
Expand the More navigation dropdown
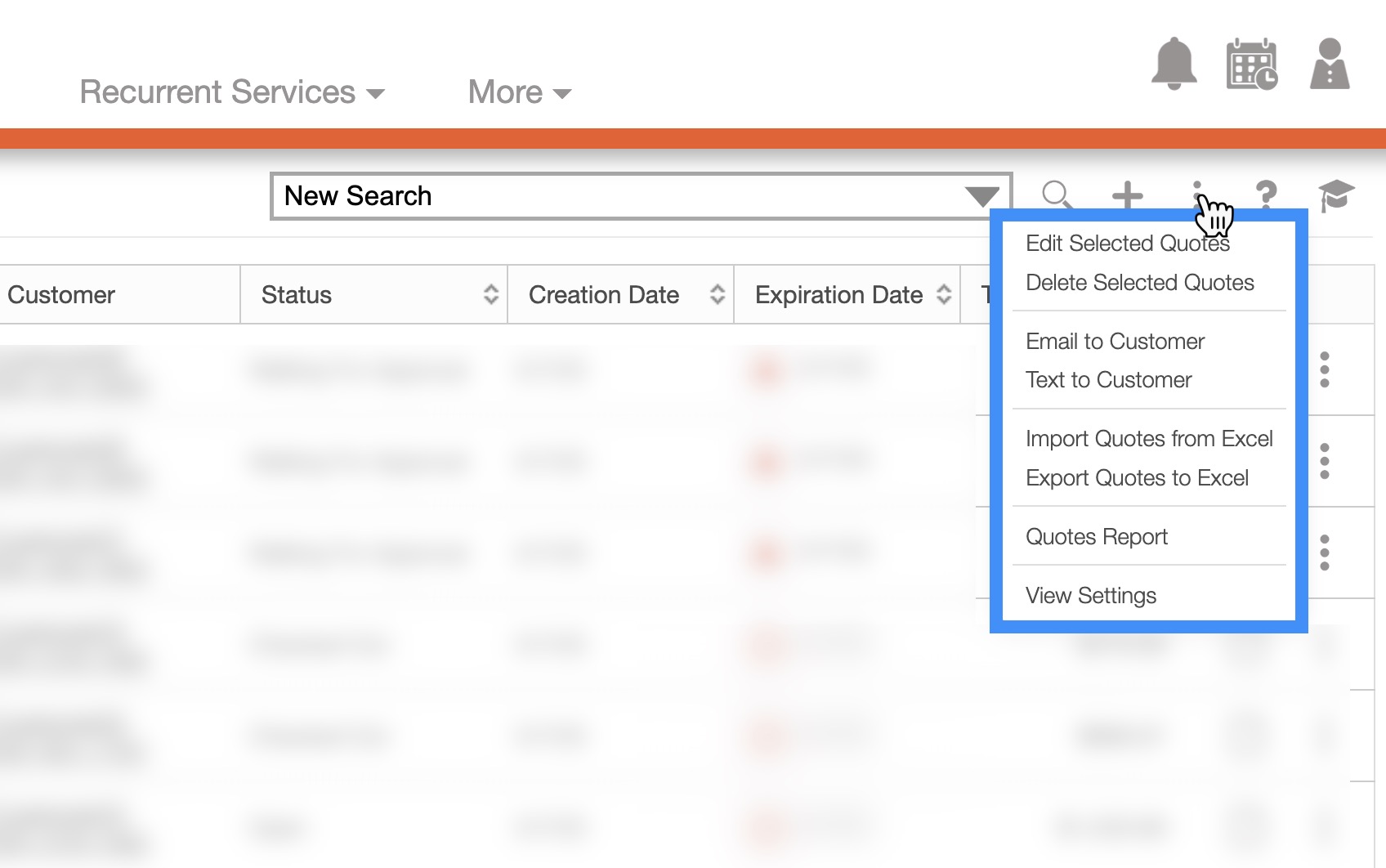click(519, 92)
